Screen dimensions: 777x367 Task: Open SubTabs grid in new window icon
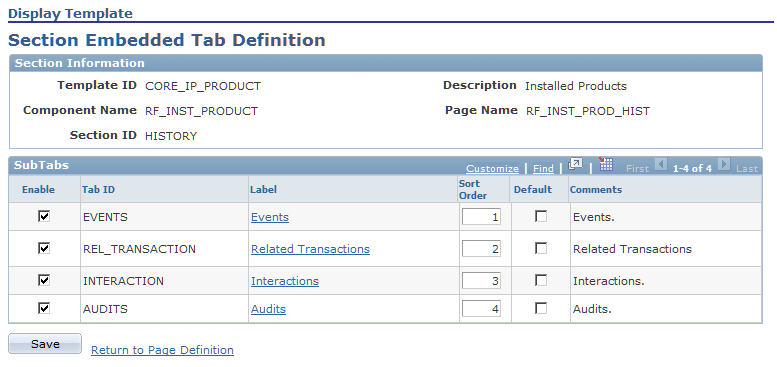coord(575,164)
